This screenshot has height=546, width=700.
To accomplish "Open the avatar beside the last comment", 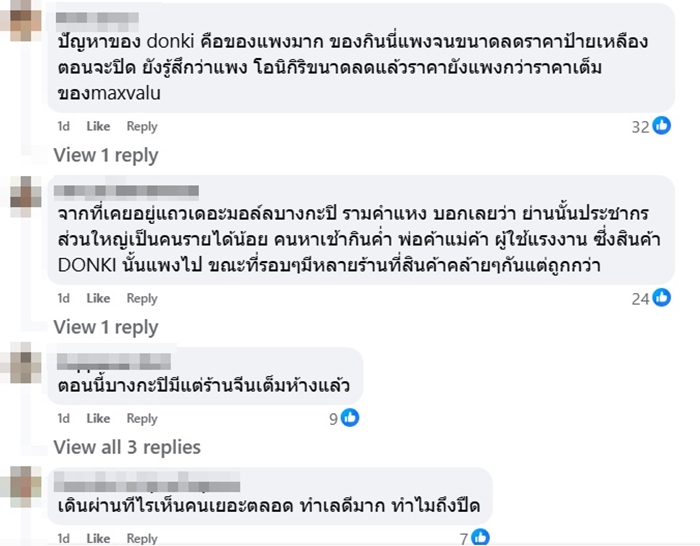I will point(21,487).
